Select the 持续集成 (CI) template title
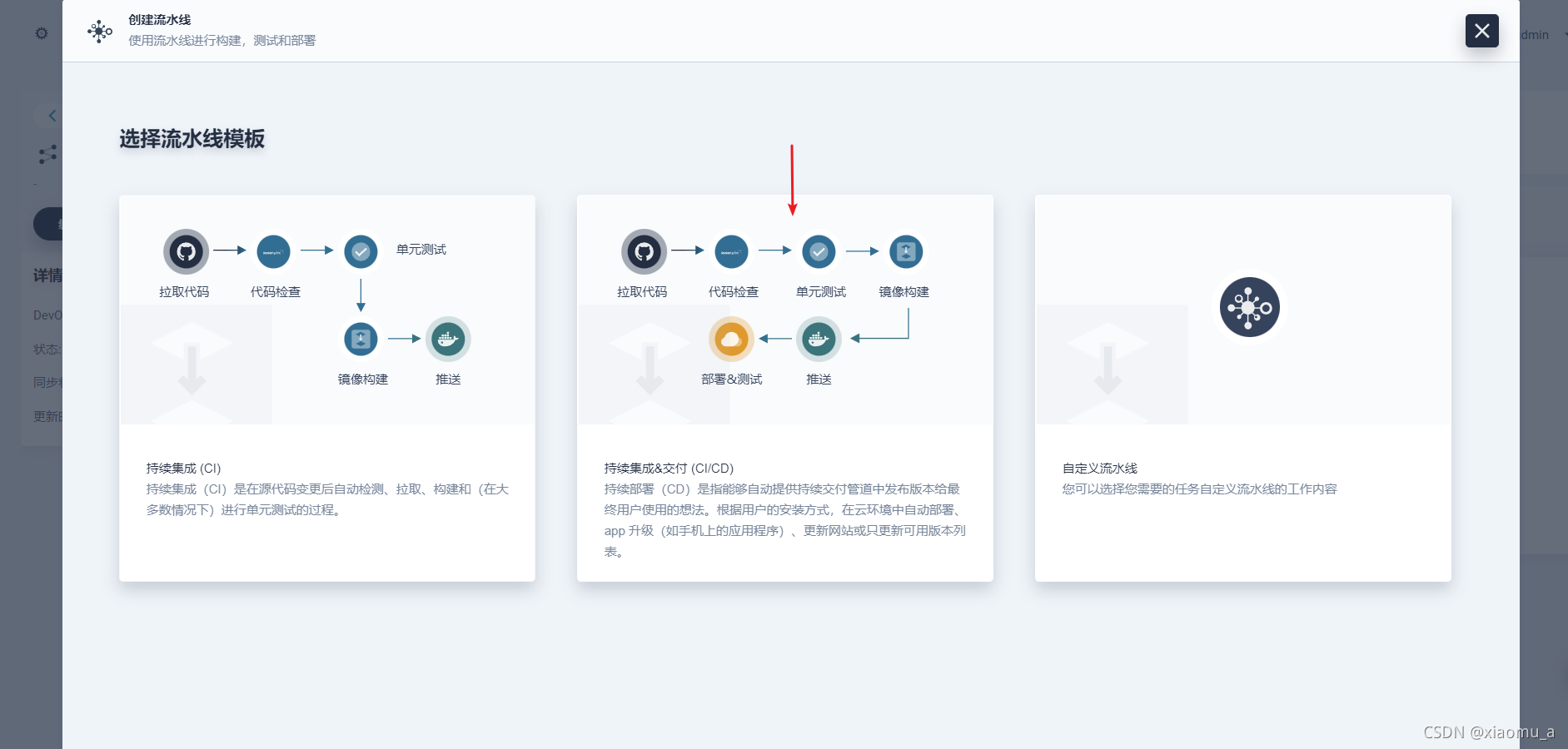The height and width of the screenshot is (749, 1568). 183,468
